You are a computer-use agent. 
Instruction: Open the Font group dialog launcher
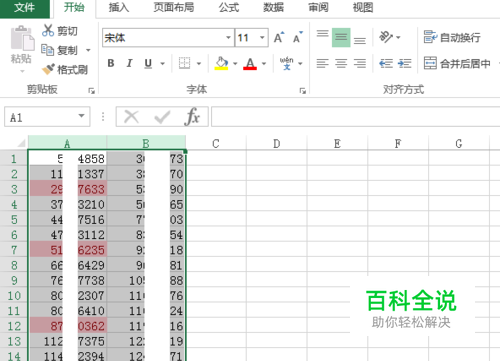(x=302, y=91)
